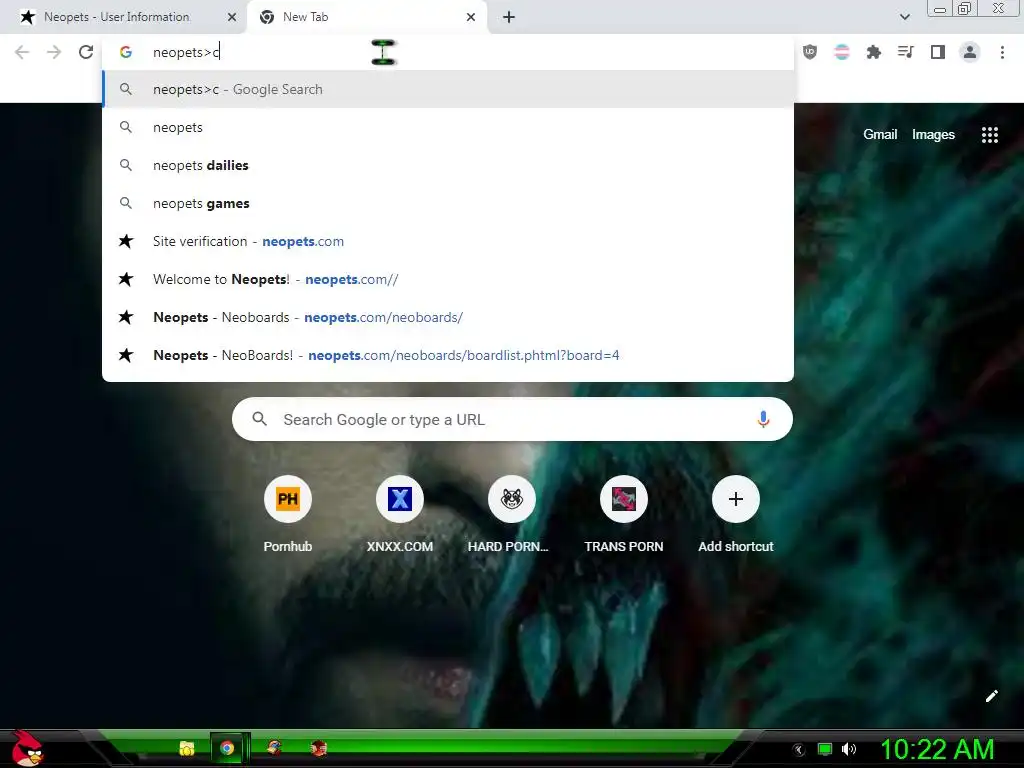Click the 'Search Google or type a URL' box
The width and height of the screenshot is (1024, 768).
pos(512,419)
